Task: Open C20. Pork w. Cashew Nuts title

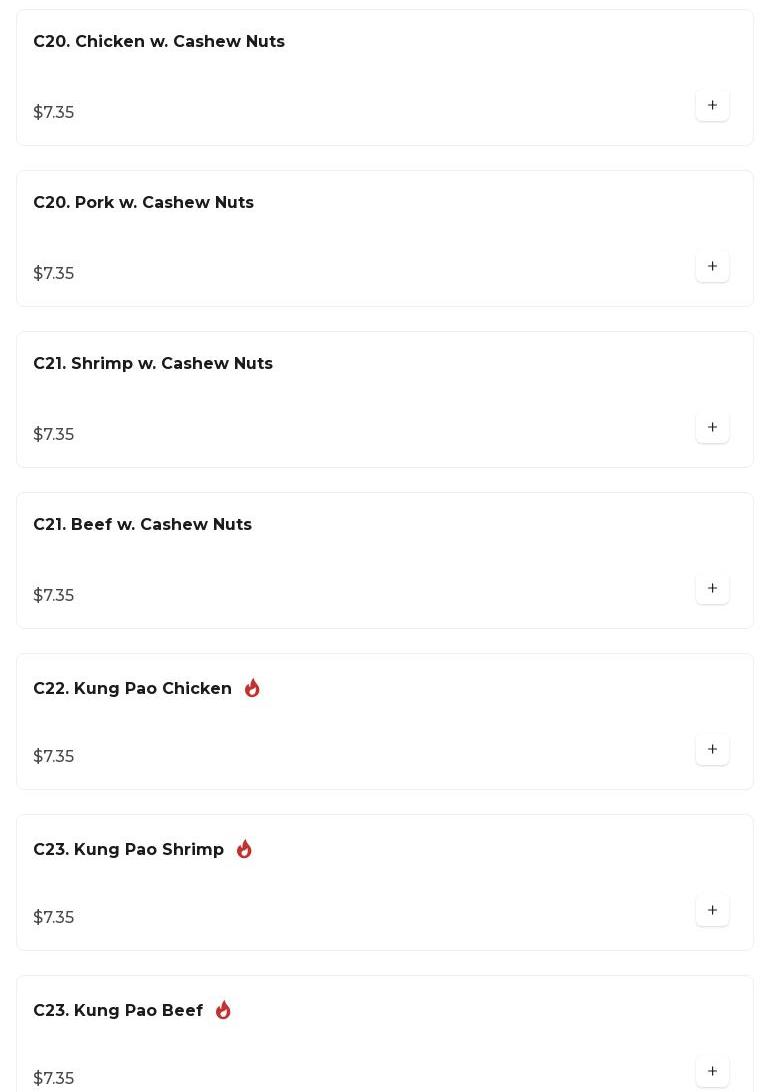Action: [143, 202]
